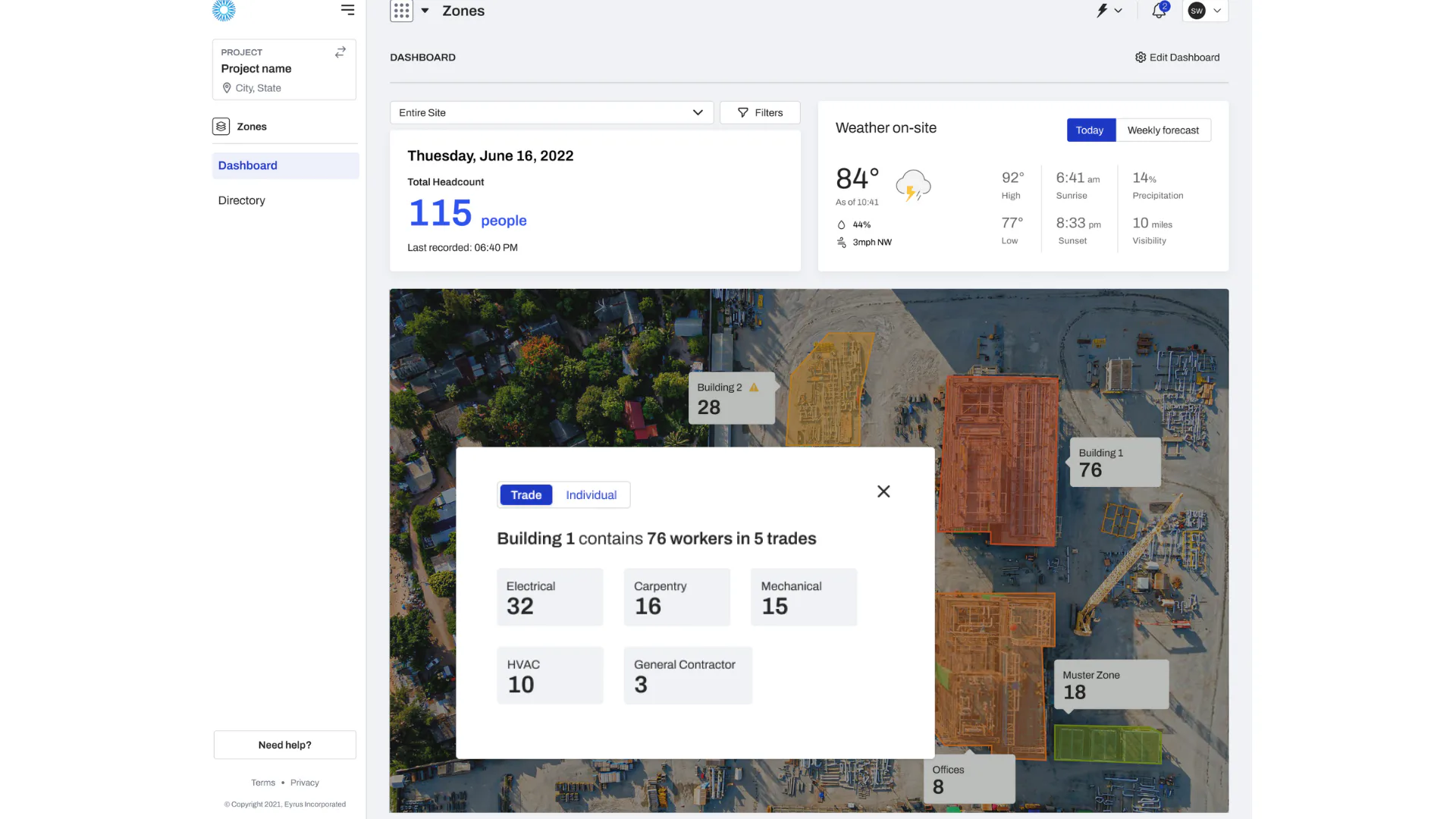Click Edit Dashboard gear link
Viewport: 1456px width, 819px height.
pyautogui.click(x=1177, y=58)
